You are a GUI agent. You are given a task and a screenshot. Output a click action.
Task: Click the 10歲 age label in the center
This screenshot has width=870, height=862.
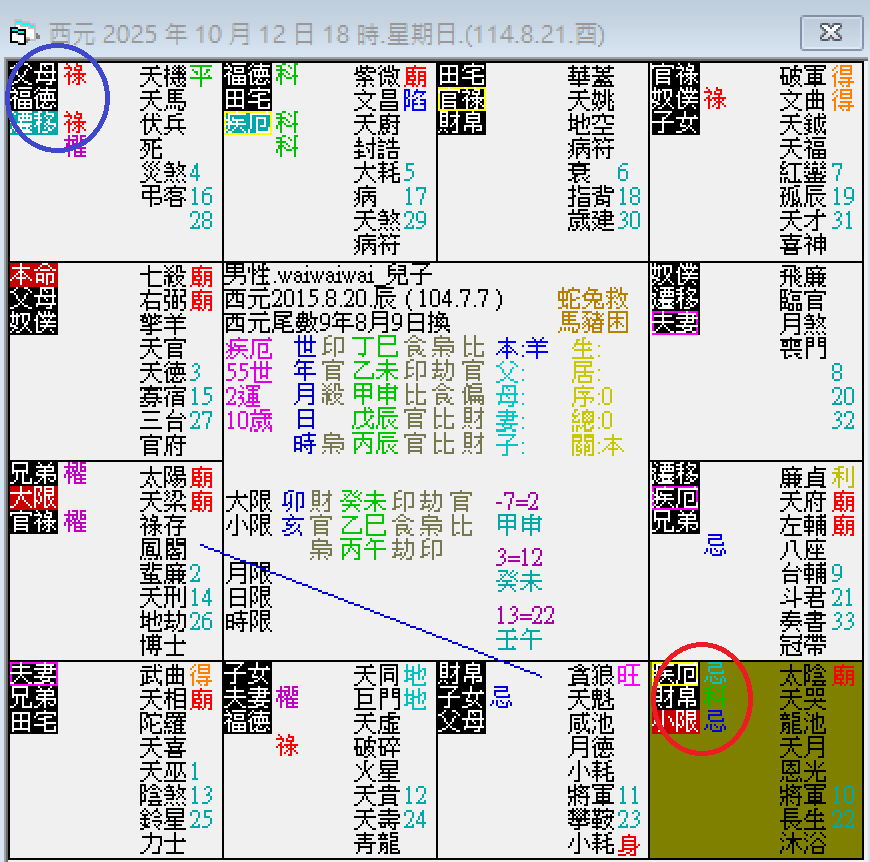coord(249,420)
